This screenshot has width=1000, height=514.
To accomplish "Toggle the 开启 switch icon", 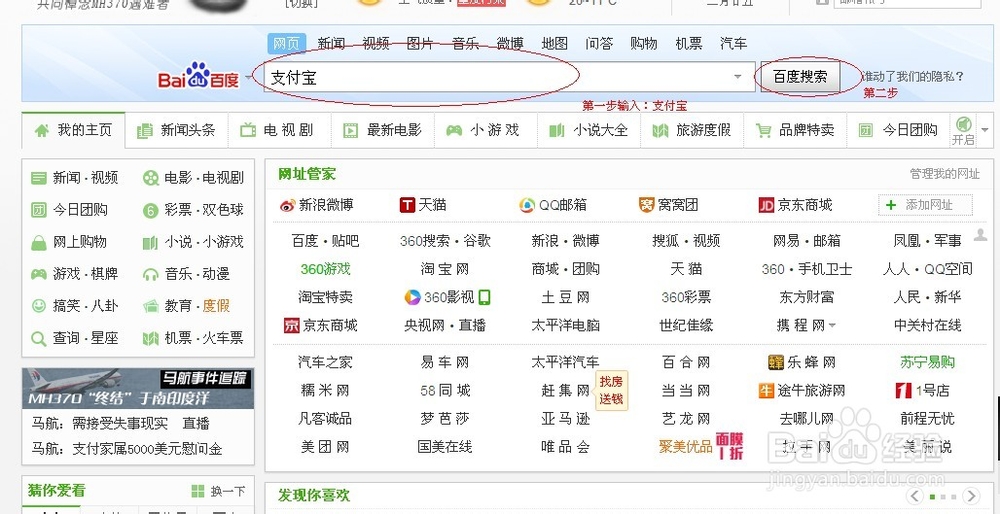I will tap(964, 124).
